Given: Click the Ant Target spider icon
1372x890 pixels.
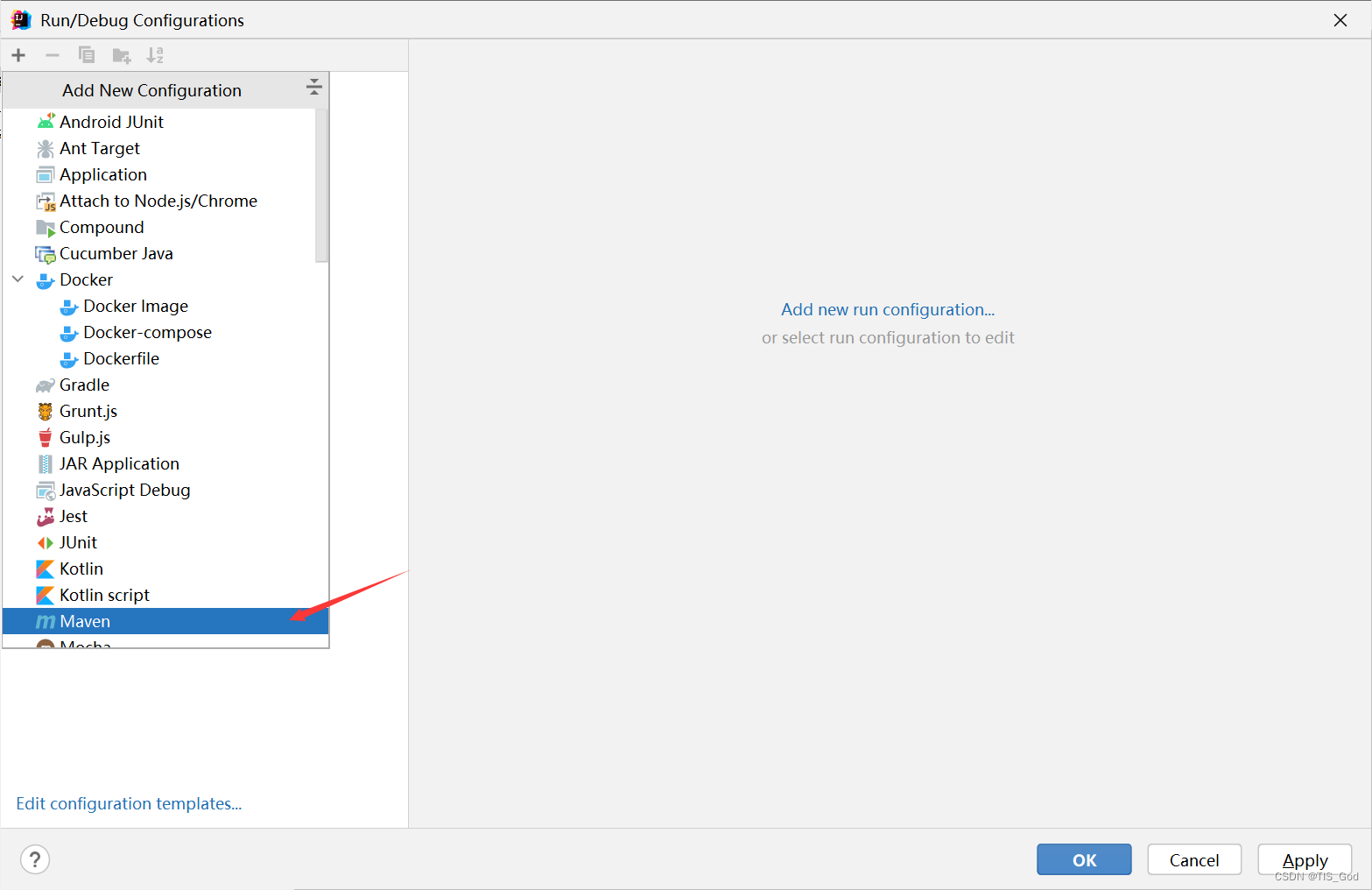Looking at the screenshot, I should click(46, 148).
